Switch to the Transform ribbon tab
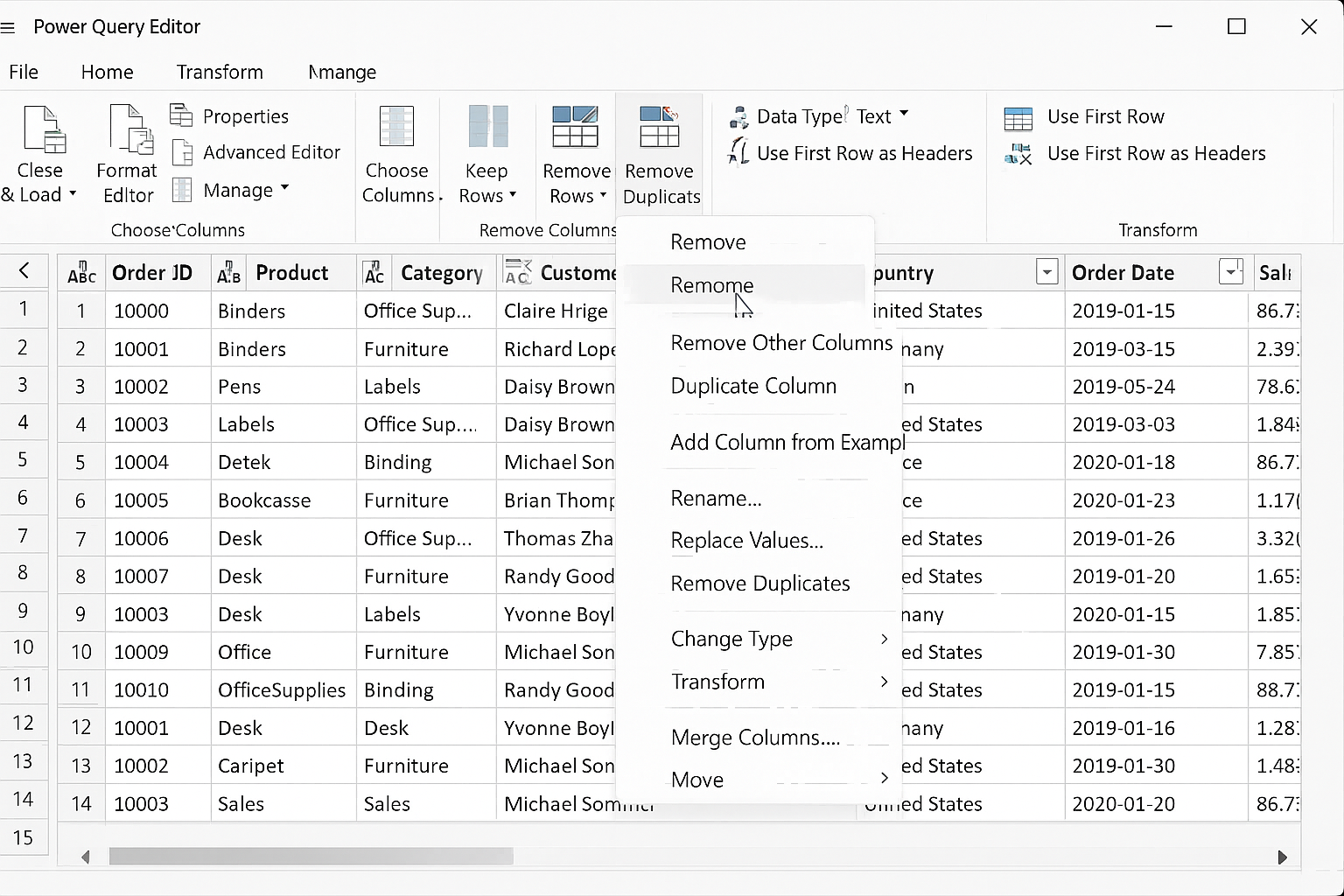Viewport: 1344px width, 896px height. pos(220,72)
